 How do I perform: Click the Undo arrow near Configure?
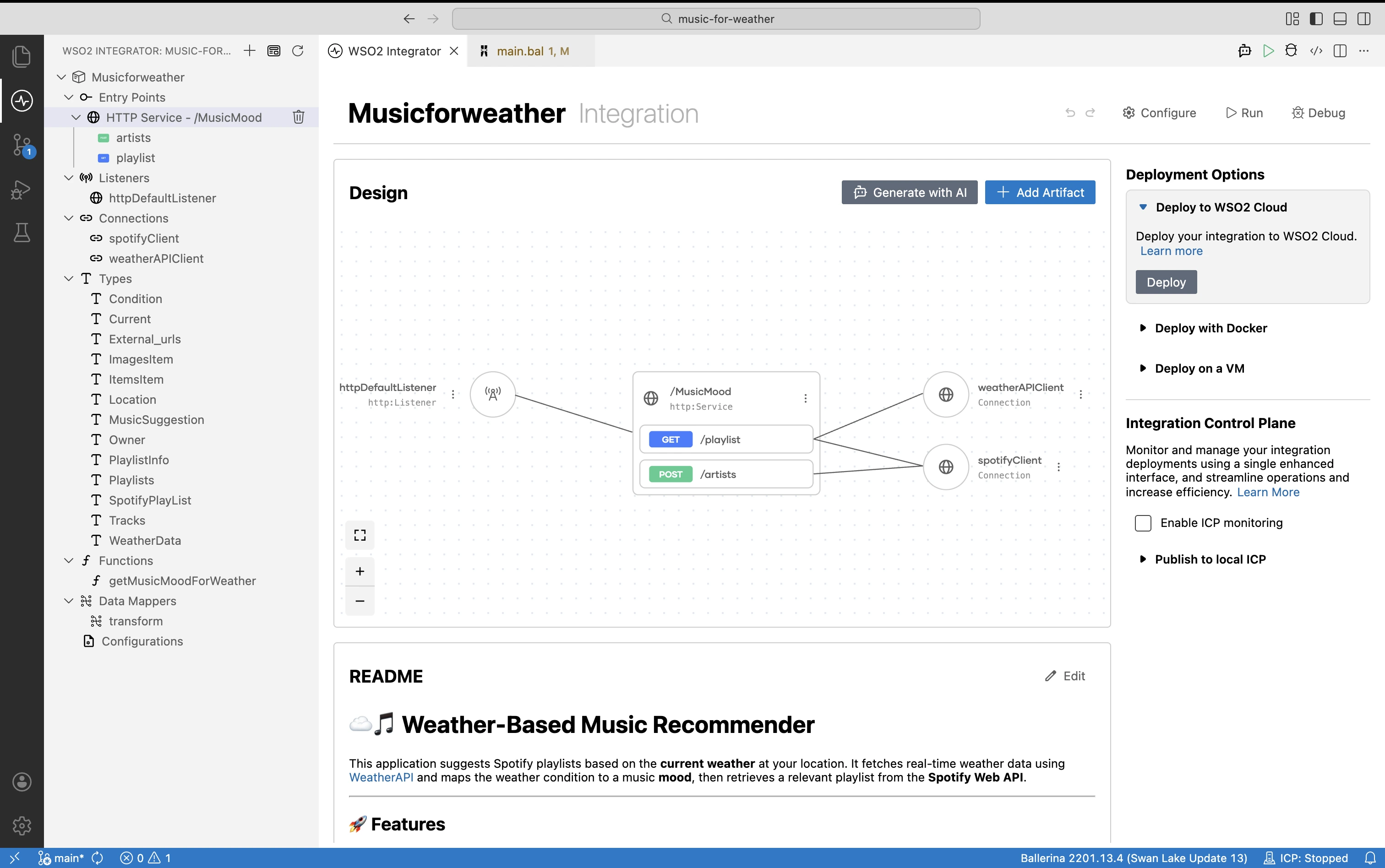1070,113
